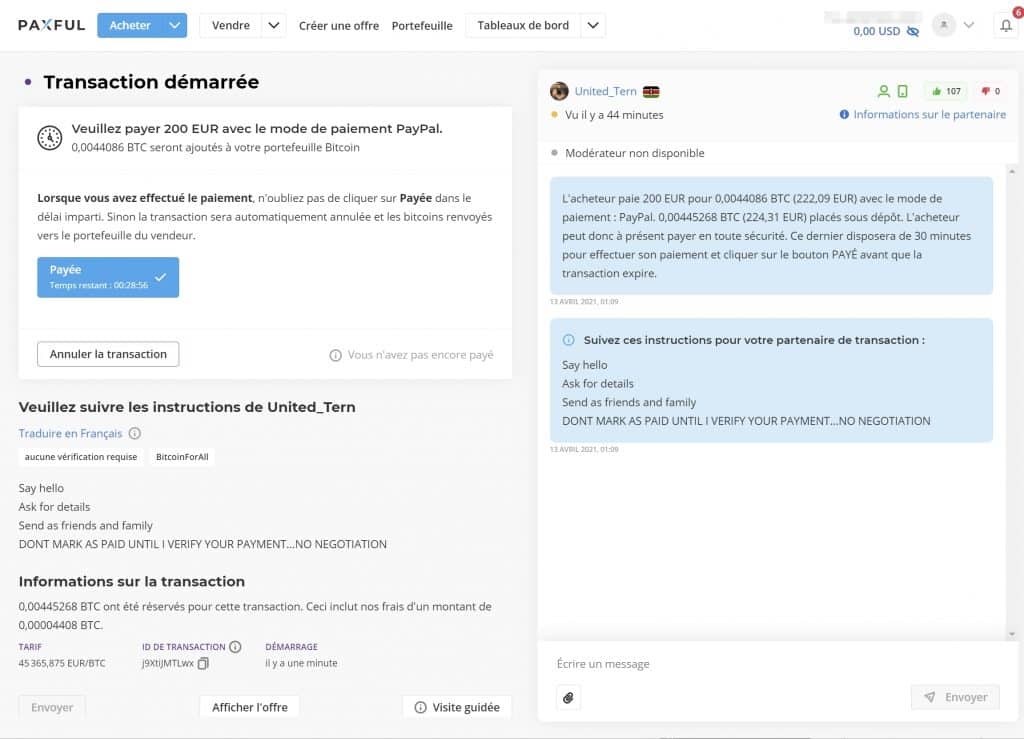Toggle balance visibility with the eye icon
1024x739 pixels.
(x=912, y=31)
